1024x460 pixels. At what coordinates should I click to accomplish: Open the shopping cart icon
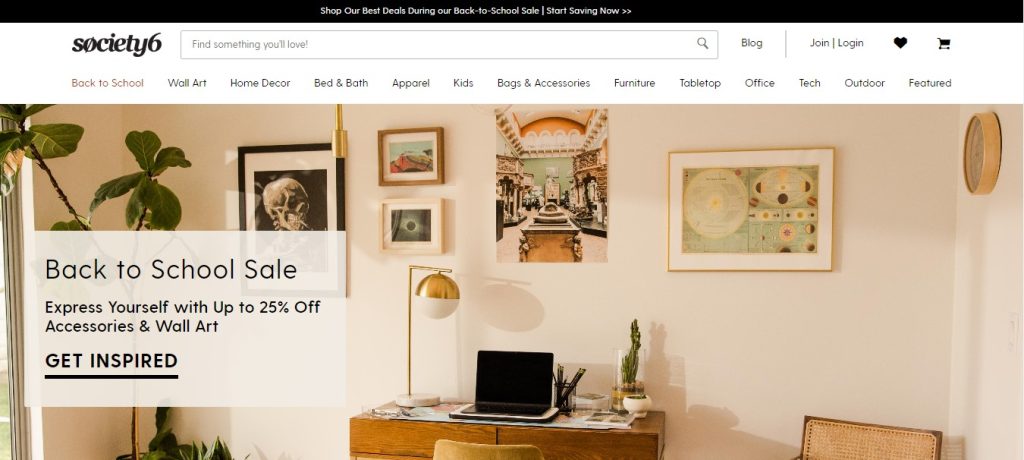943,44
